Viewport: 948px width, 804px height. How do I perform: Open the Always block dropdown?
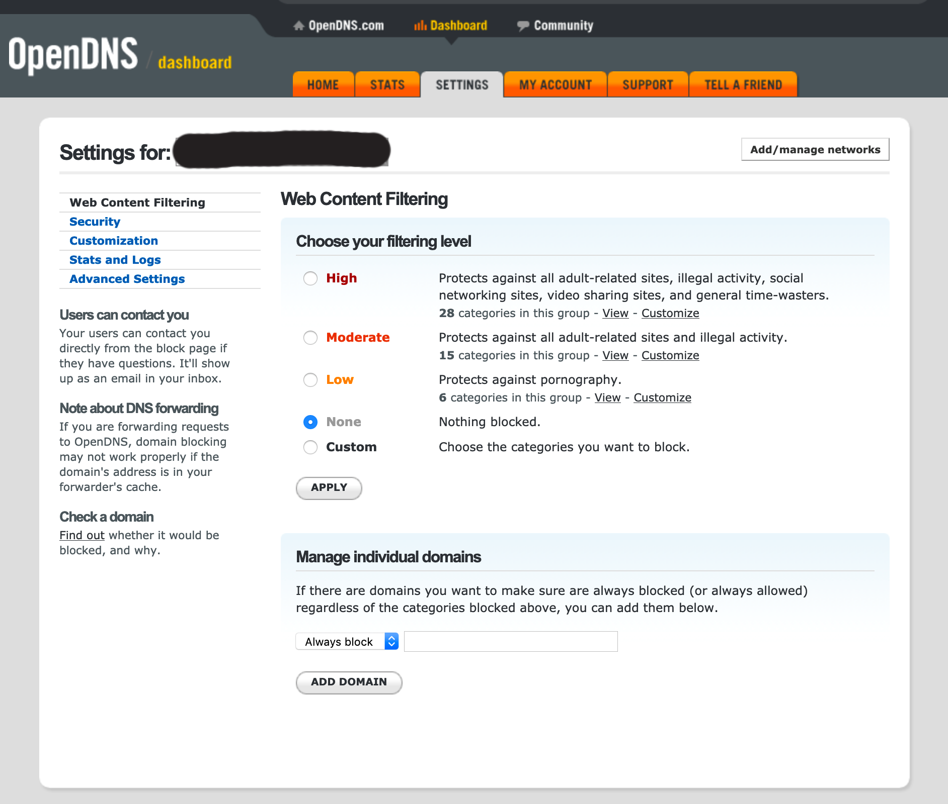pos(347,641)
